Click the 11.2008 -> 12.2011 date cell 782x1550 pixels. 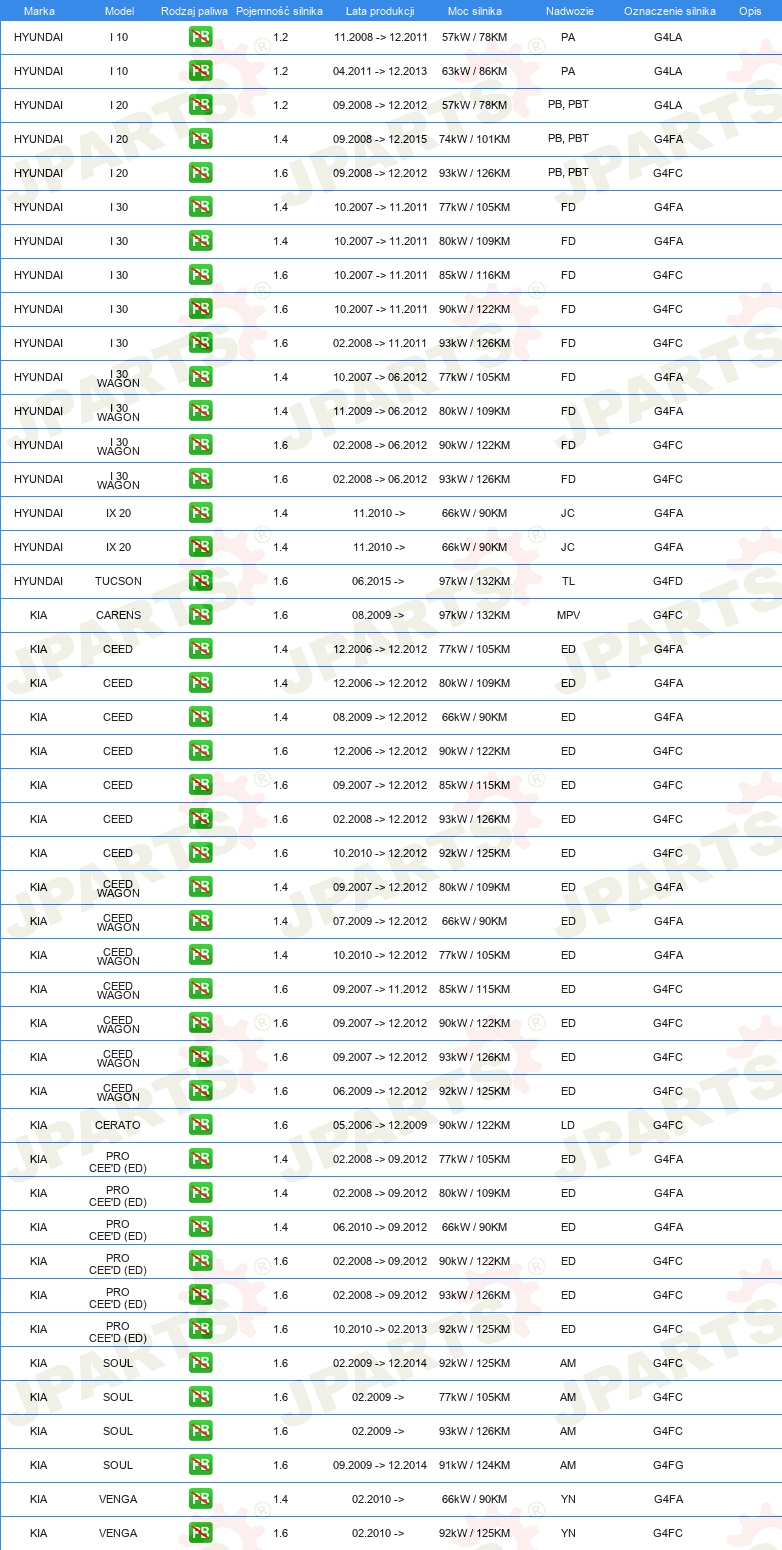click(x=380, y=37)
